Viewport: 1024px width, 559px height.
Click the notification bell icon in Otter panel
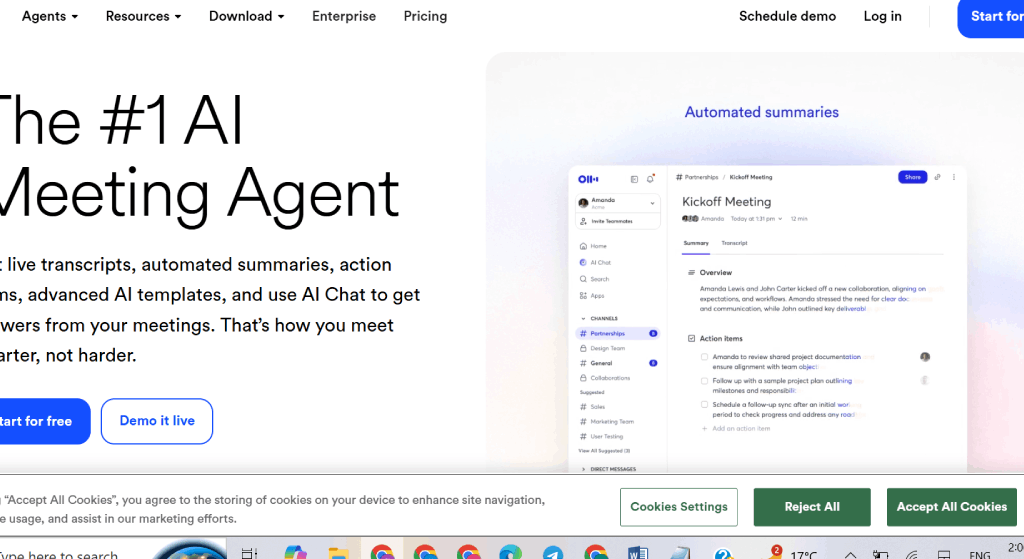[650, 178]
